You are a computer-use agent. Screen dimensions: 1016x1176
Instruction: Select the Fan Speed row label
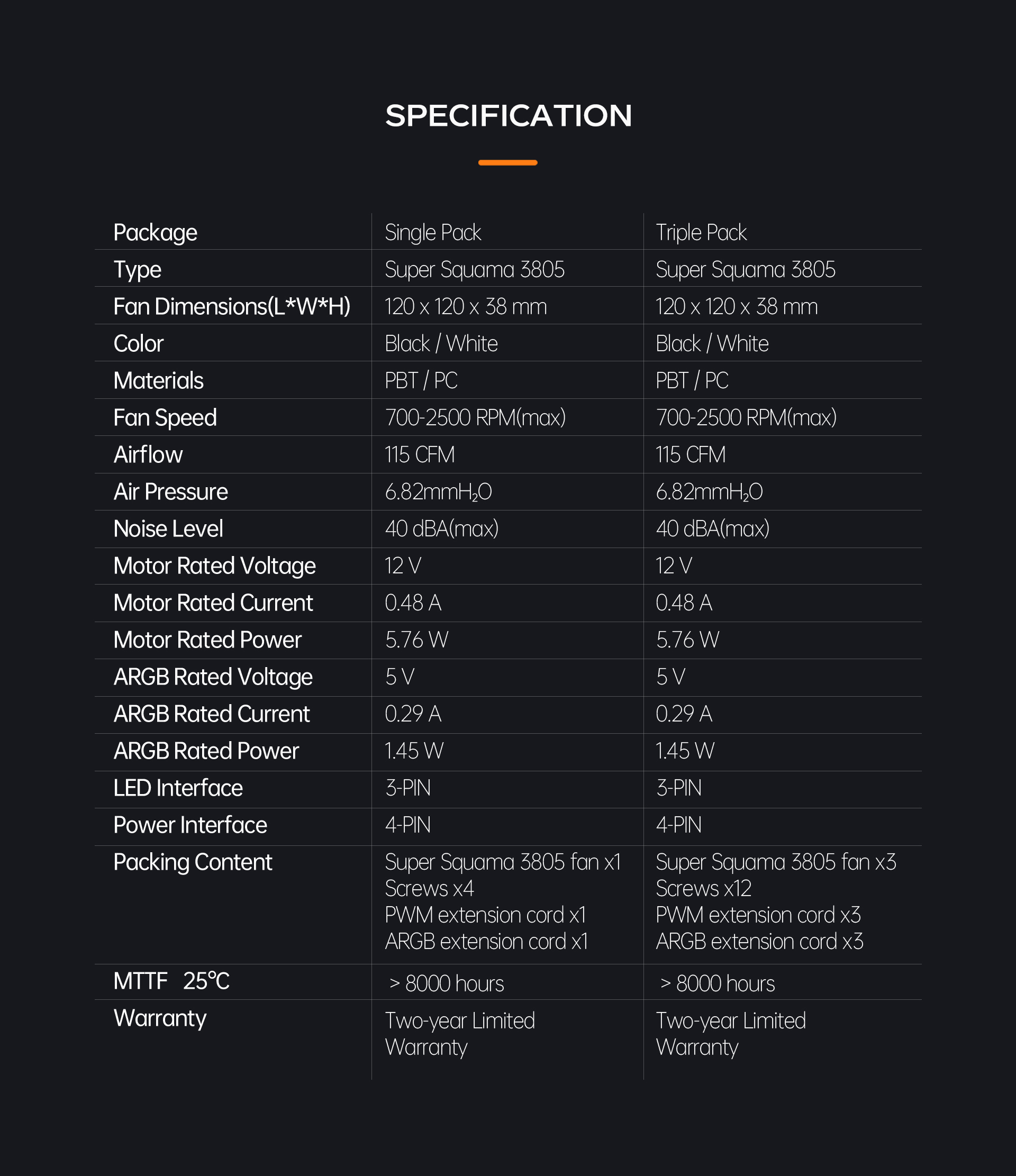[165, 418]
